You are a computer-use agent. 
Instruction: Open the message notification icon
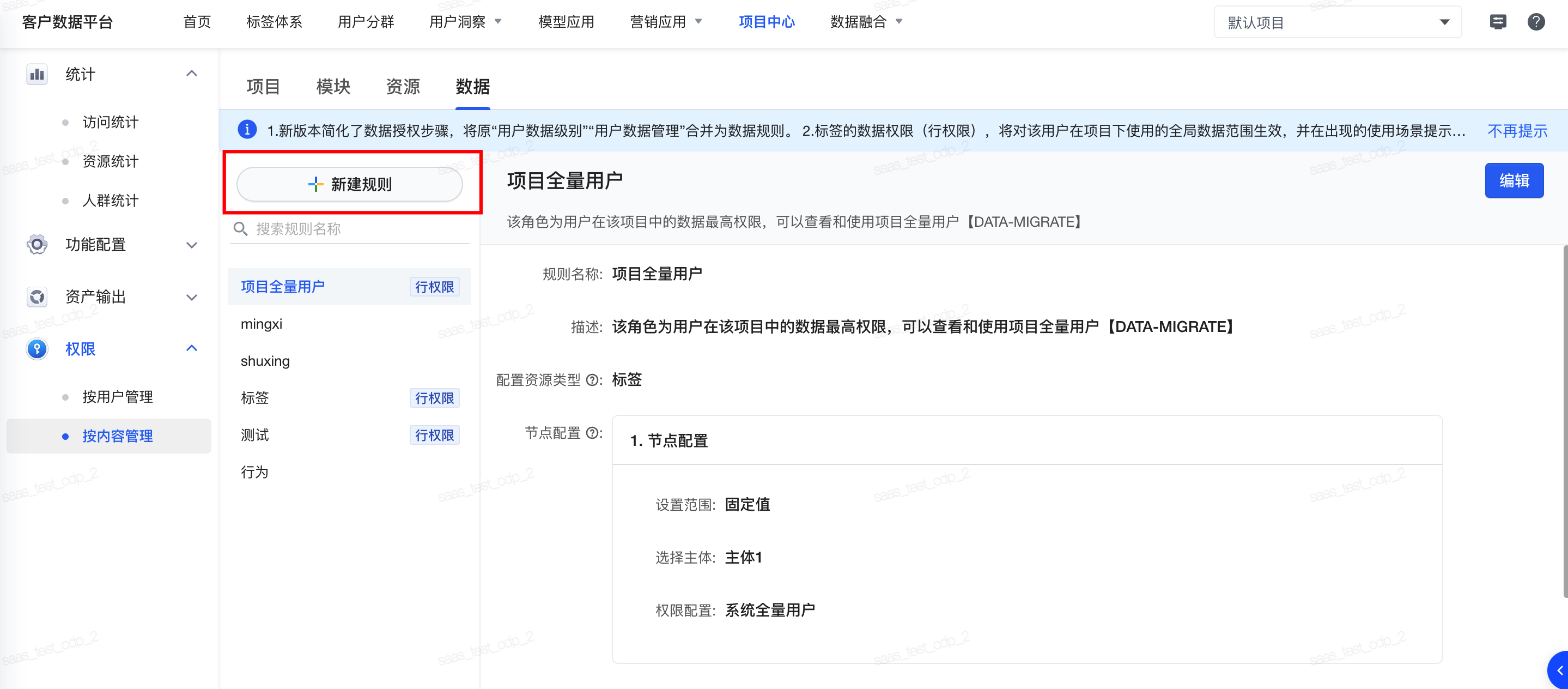point(1497,22)
